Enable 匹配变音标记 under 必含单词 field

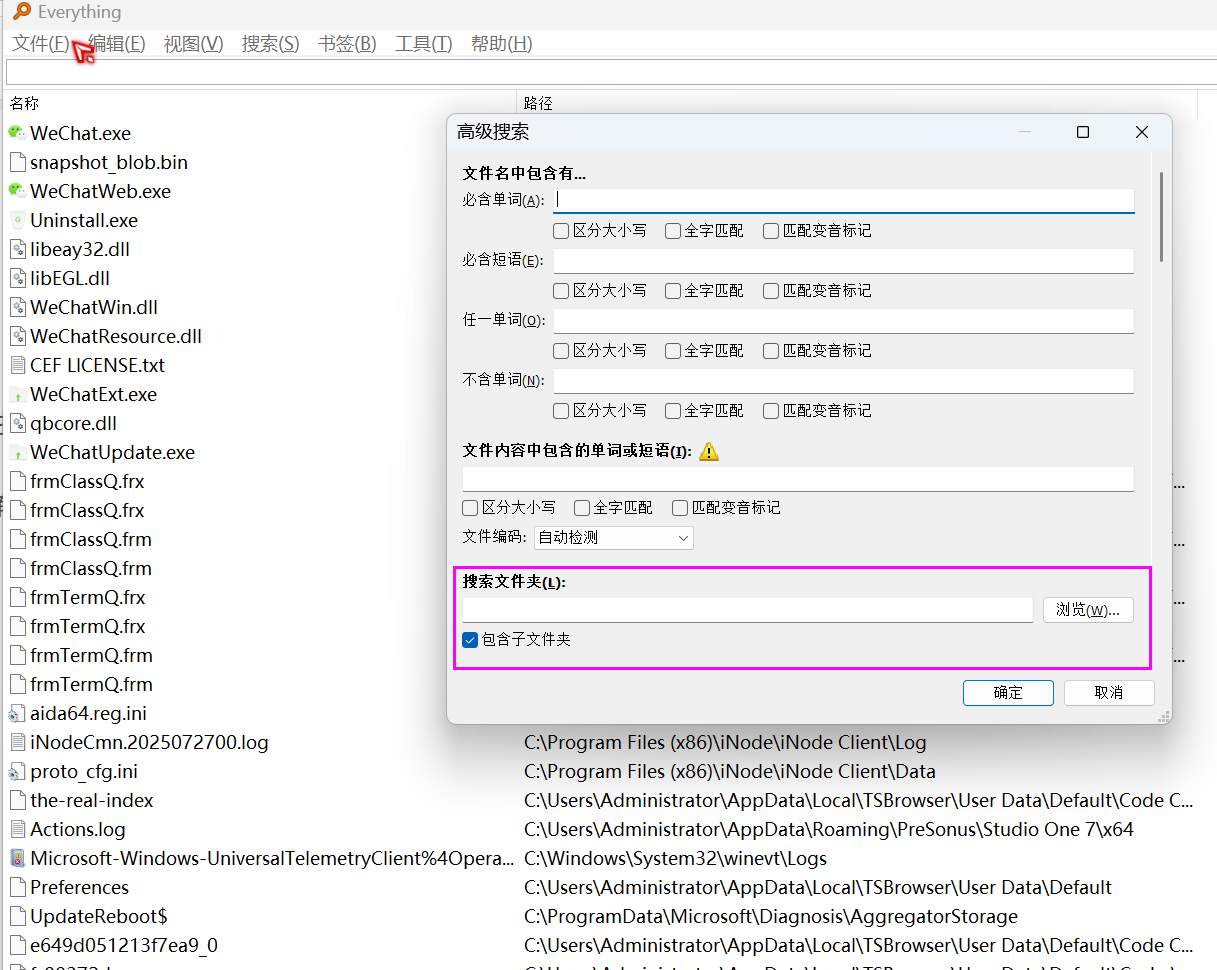[771, 231]
